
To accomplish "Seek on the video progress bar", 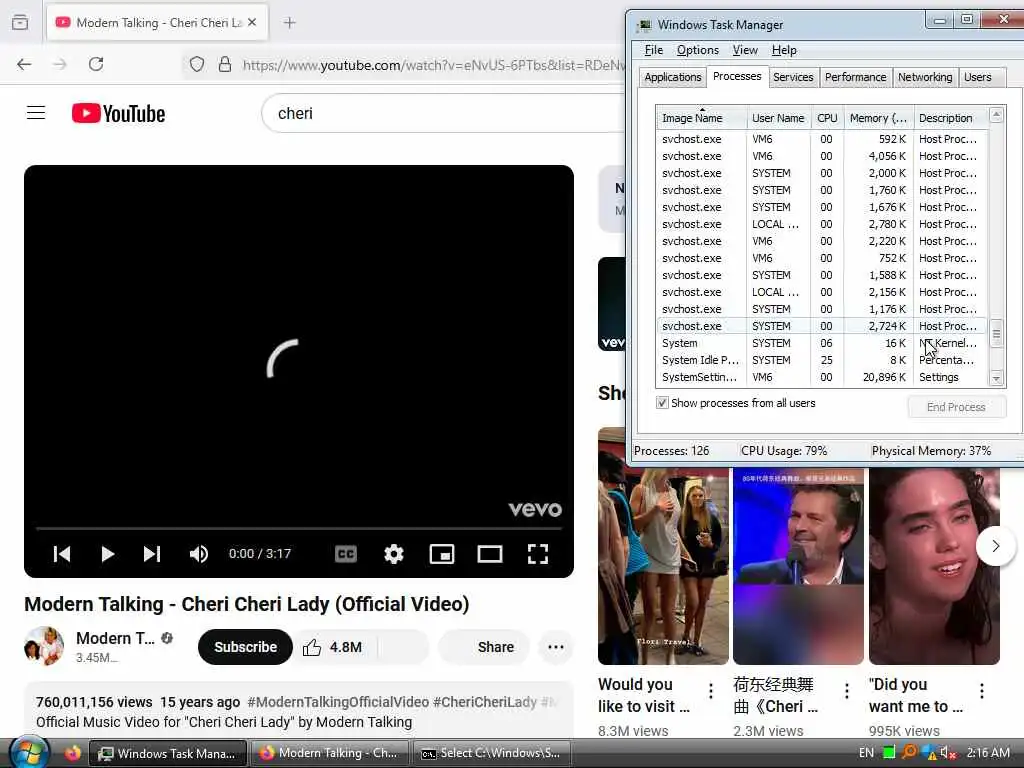I will [x=298, y=528].
